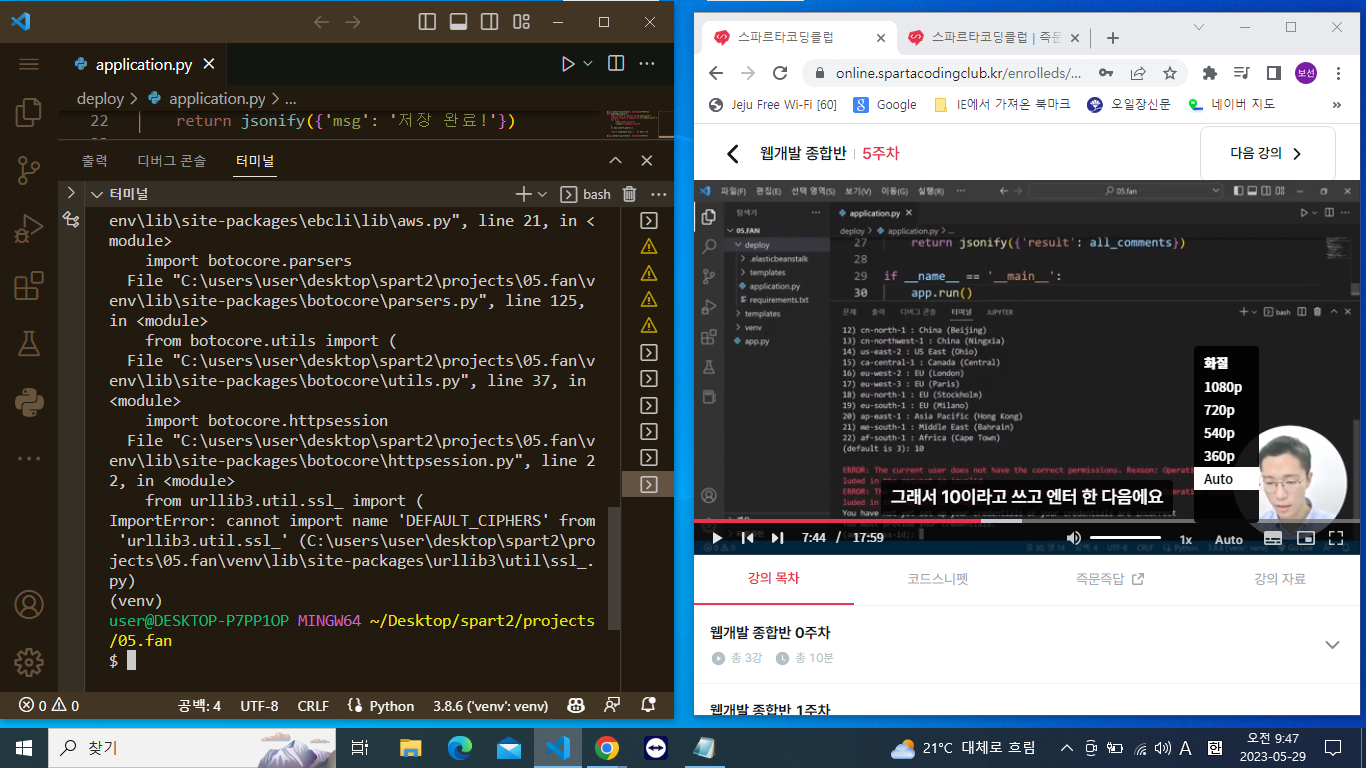Open the VS Code Explorer view
Image resolution: width=1366 pixels, height=768 pixels.
[x=28, y=112]
